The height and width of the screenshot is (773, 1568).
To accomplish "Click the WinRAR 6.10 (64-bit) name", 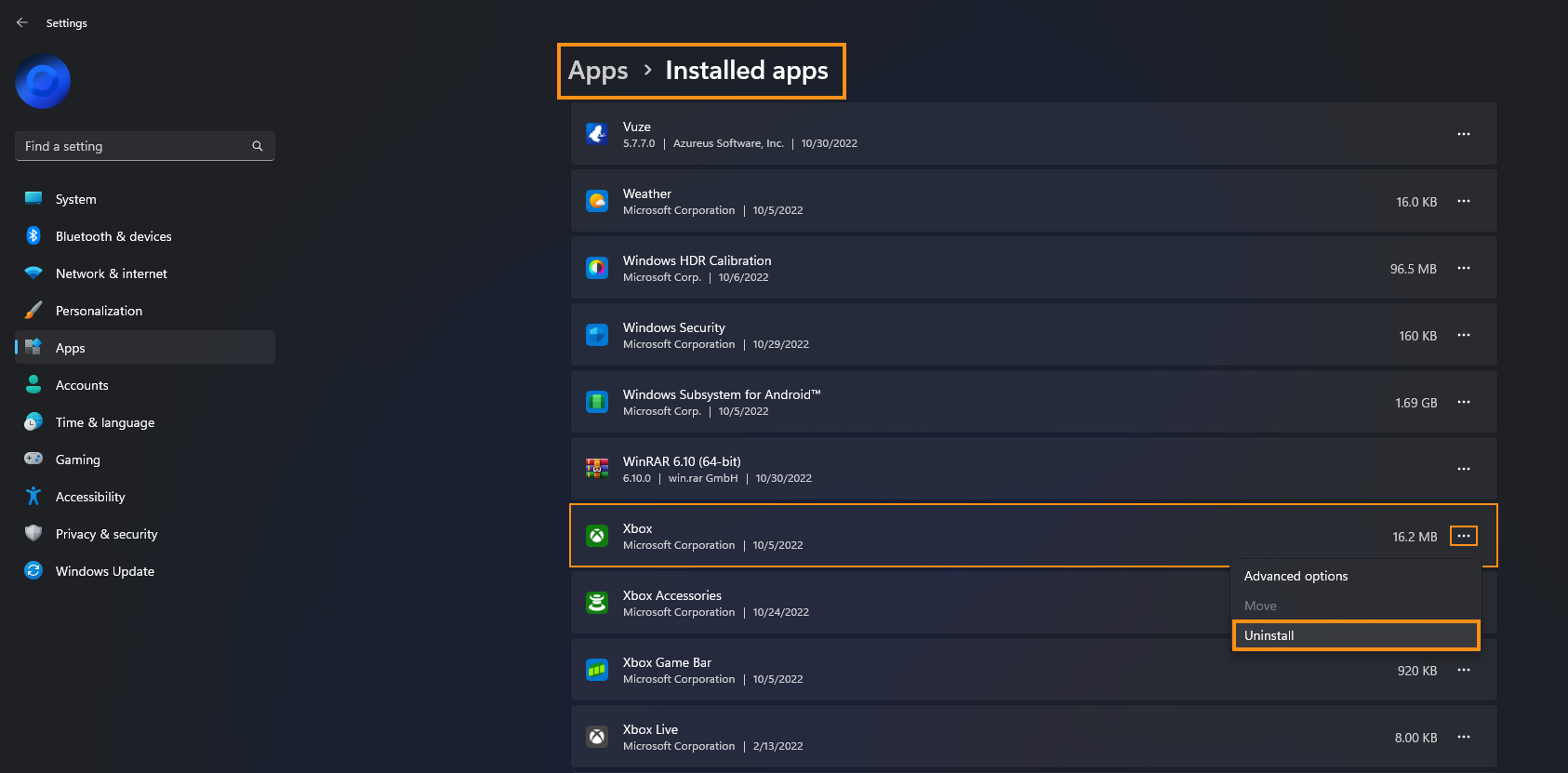I will click(682, 461).
